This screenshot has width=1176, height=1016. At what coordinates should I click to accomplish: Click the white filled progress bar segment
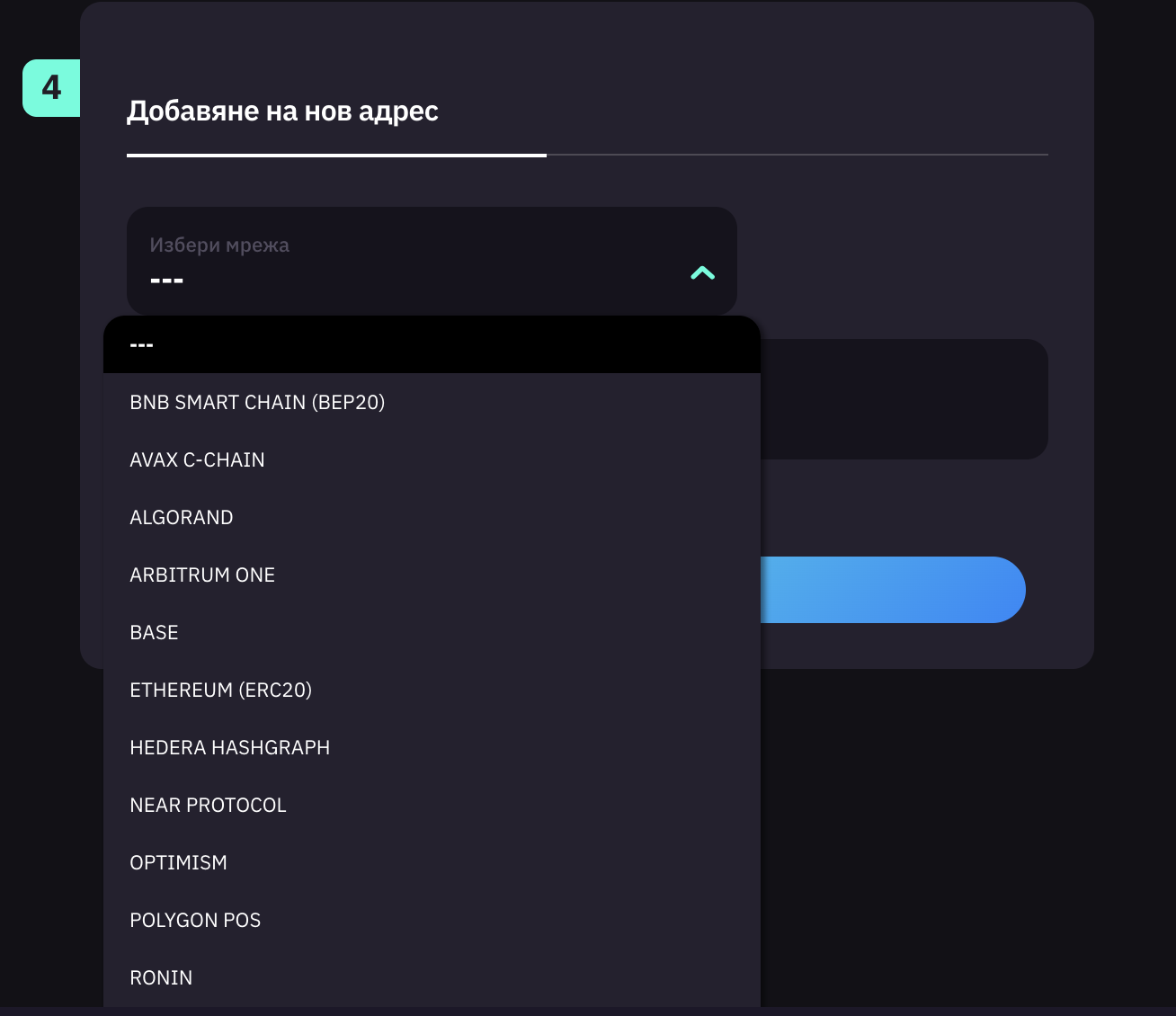(336, 156)
